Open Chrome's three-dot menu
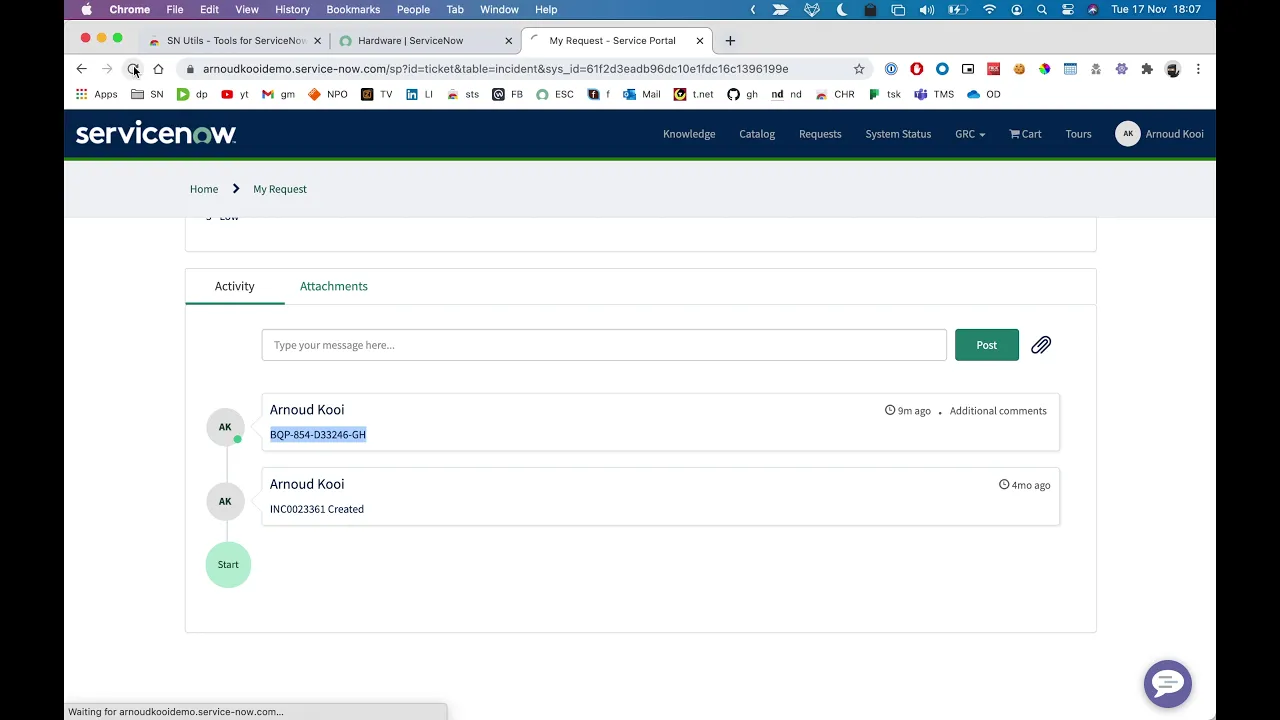Image resolution: width=1280 pixels, height=720 pixels. tap(1198, 69)
